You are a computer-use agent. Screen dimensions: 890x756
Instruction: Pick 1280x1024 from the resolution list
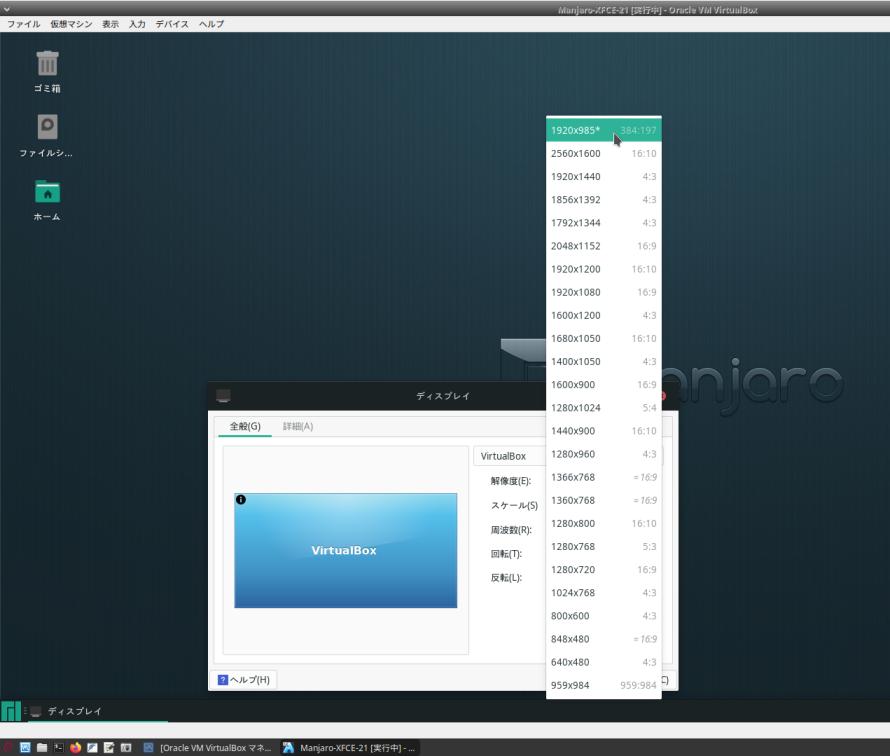pyautogui.click(x=603, y=408)
